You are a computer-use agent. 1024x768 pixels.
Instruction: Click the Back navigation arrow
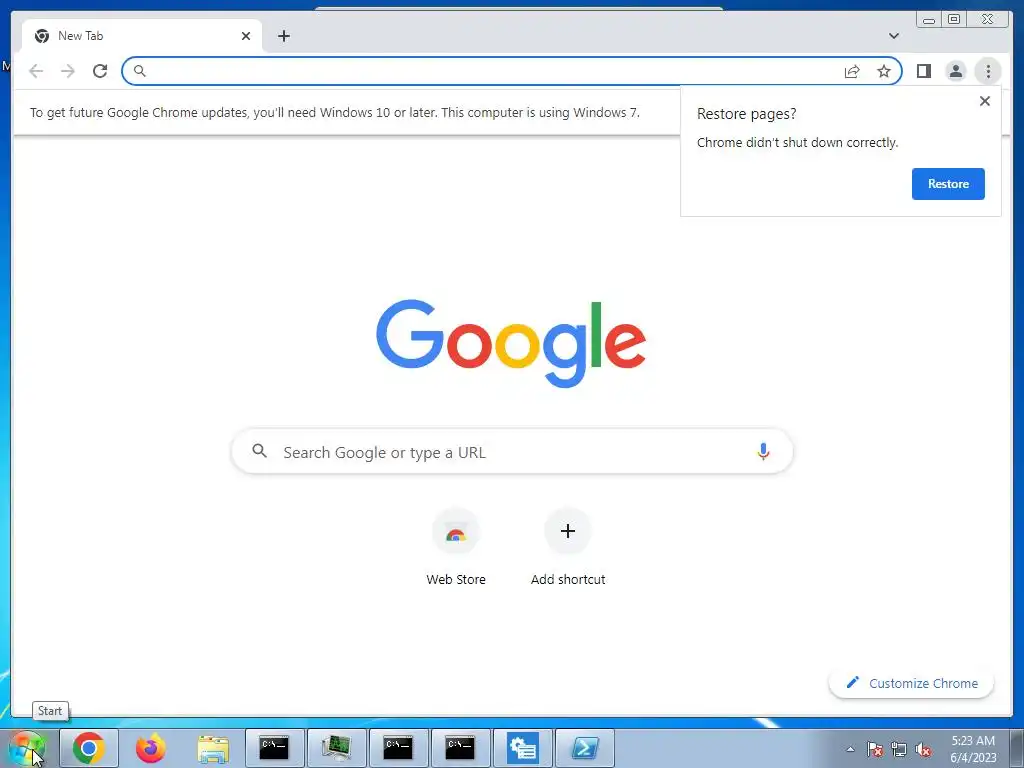36,71
